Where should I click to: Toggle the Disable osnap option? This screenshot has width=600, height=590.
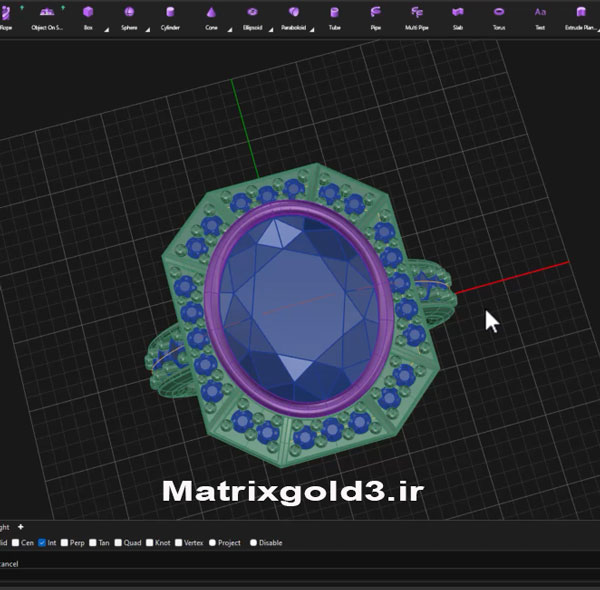(x=253, y=543)
